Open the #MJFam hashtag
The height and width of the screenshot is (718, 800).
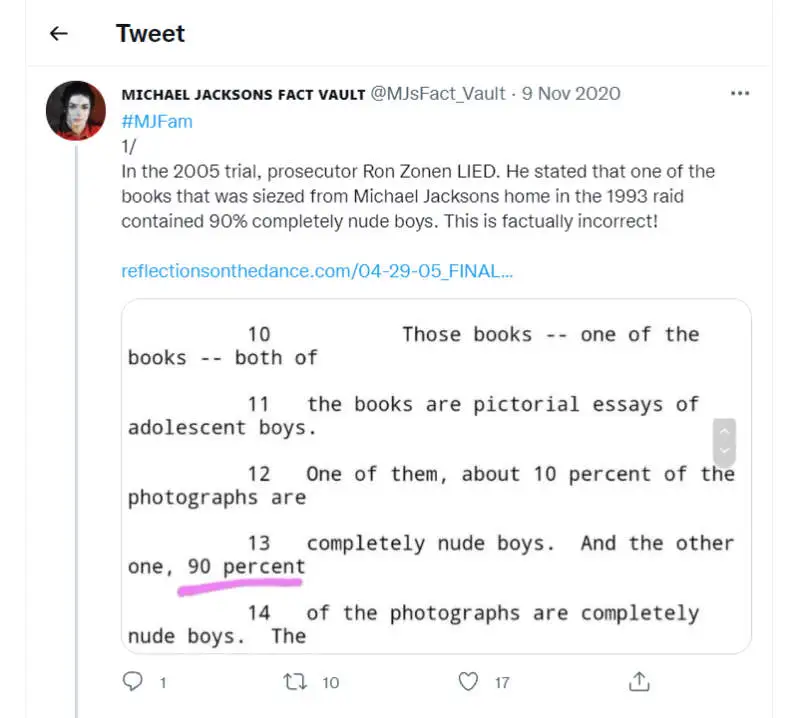(157, 121)
